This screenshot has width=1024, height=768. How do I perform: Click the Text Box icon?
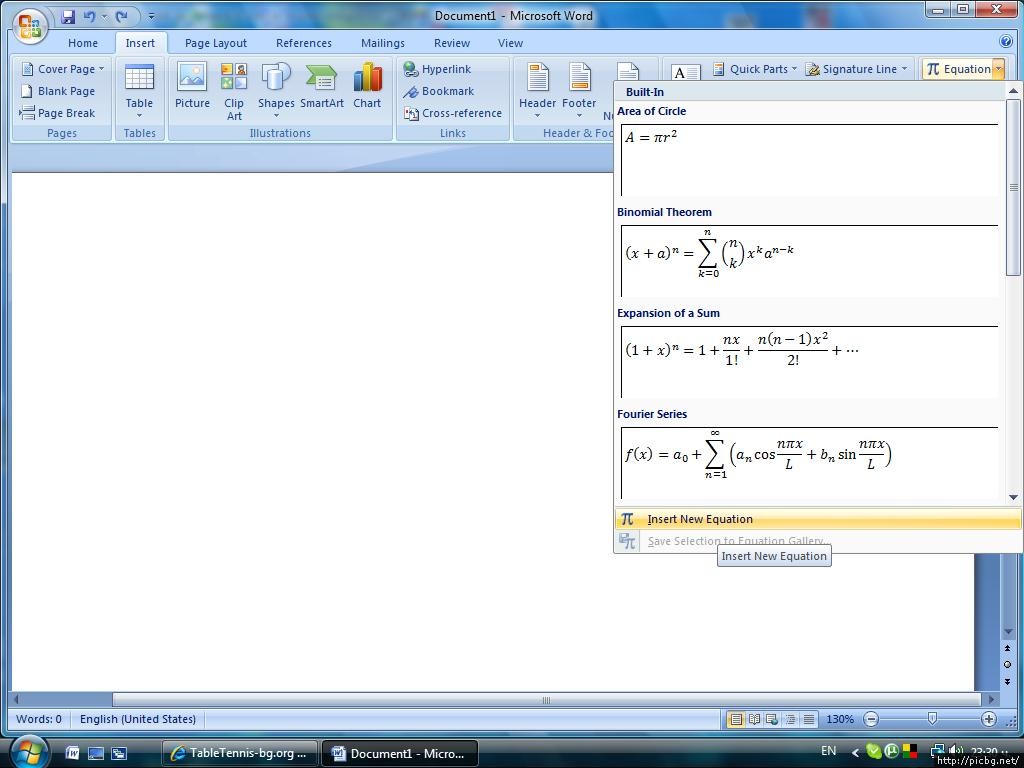685,72
